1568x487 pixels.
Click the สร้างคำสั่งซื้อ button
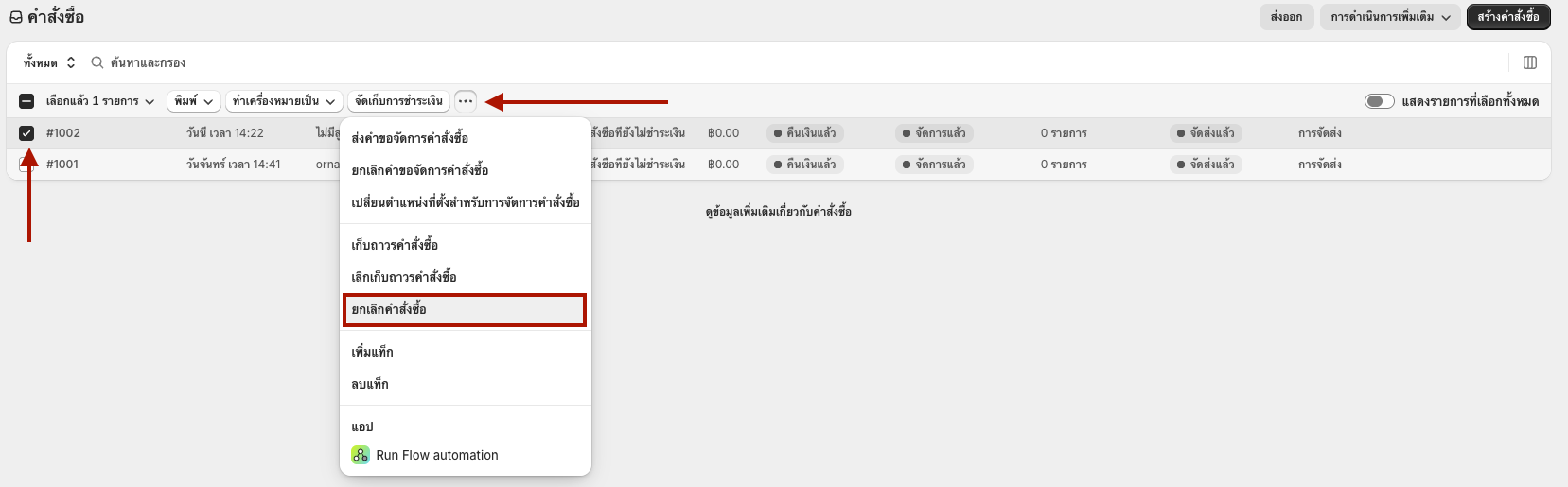1508,17
